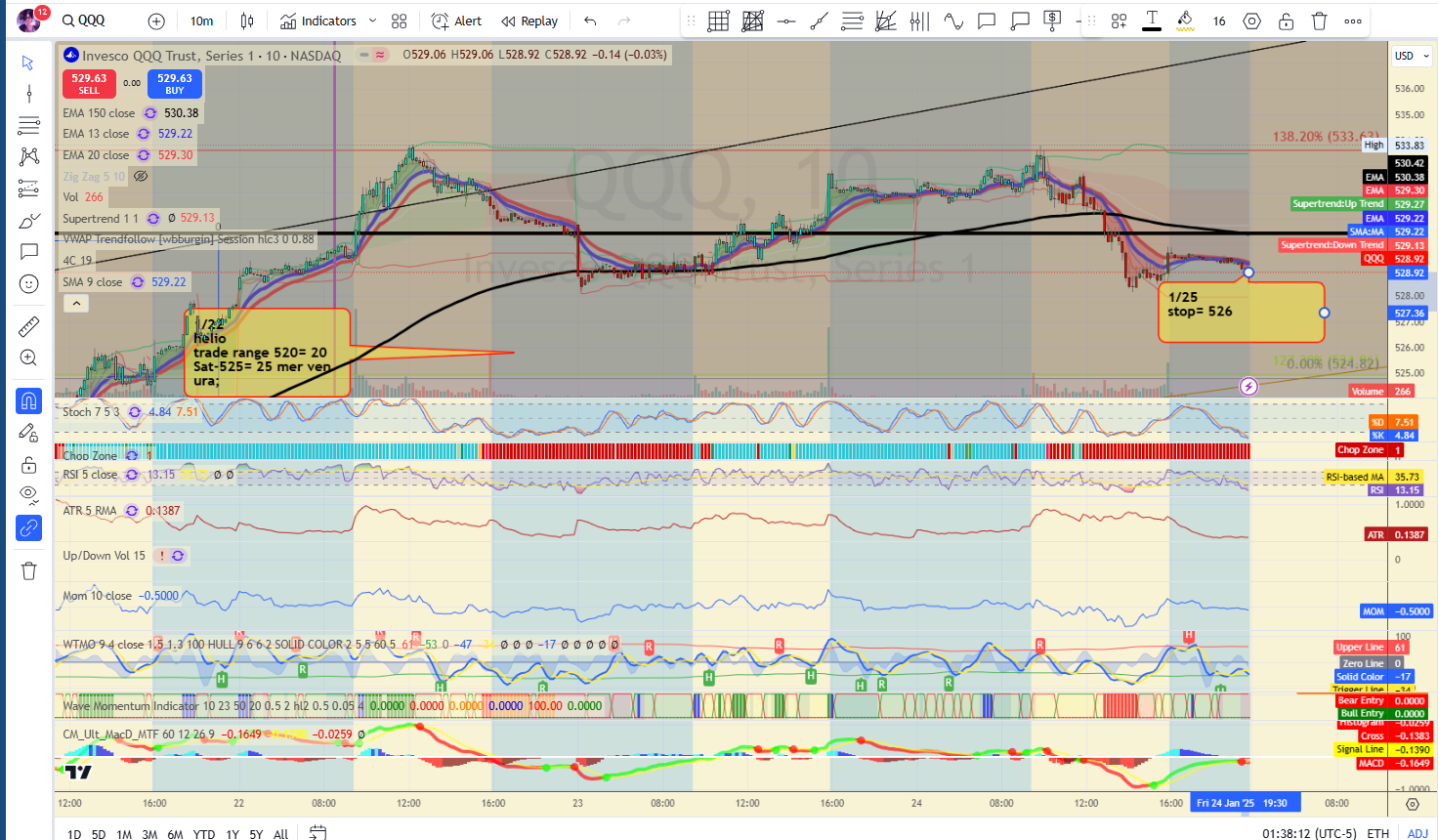Remove objects with left sidebar trash
The height and width of the screenshot is (840, 1438).
[x=28, y=570]
